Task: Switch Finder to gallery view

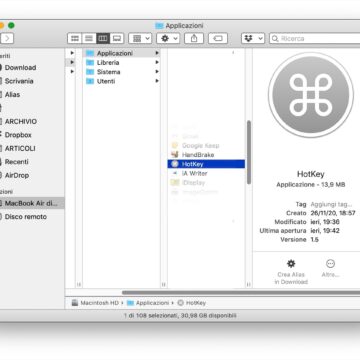Action: (x=117, y=38)
